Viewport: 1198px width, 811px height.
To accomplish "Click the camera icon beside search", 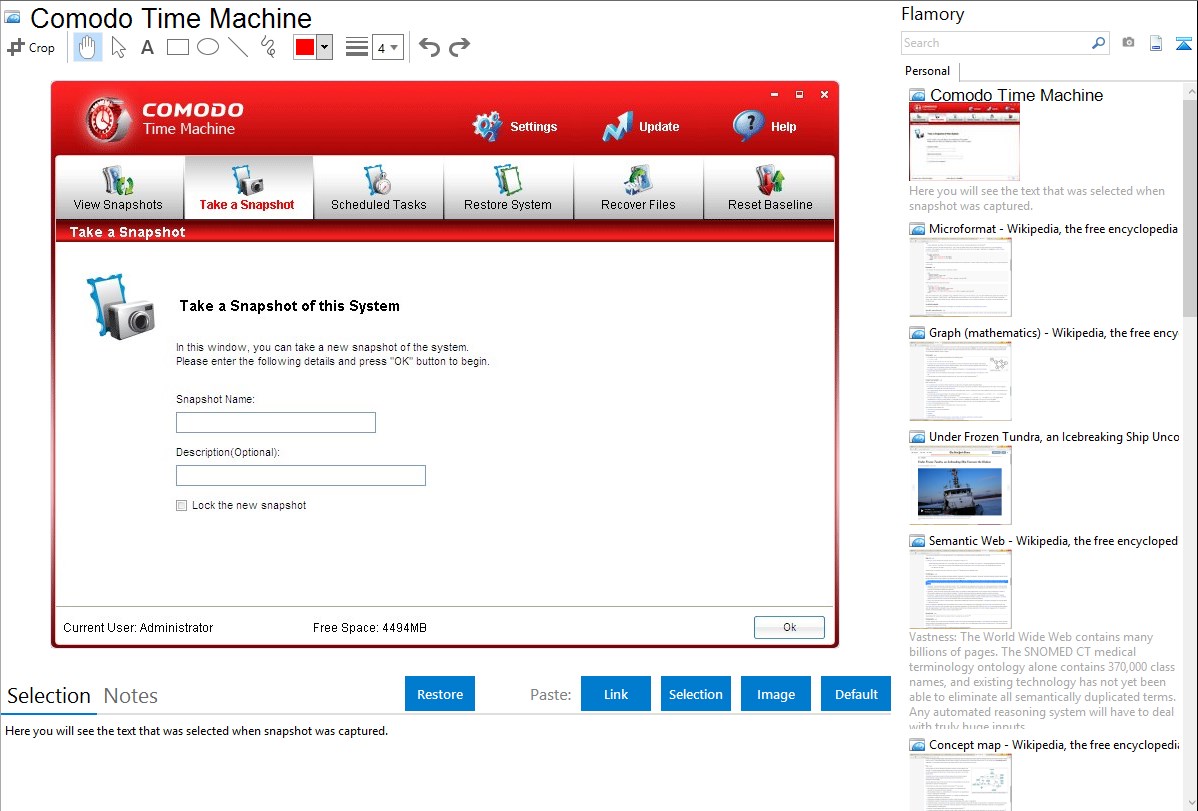I will point(1128,43).
